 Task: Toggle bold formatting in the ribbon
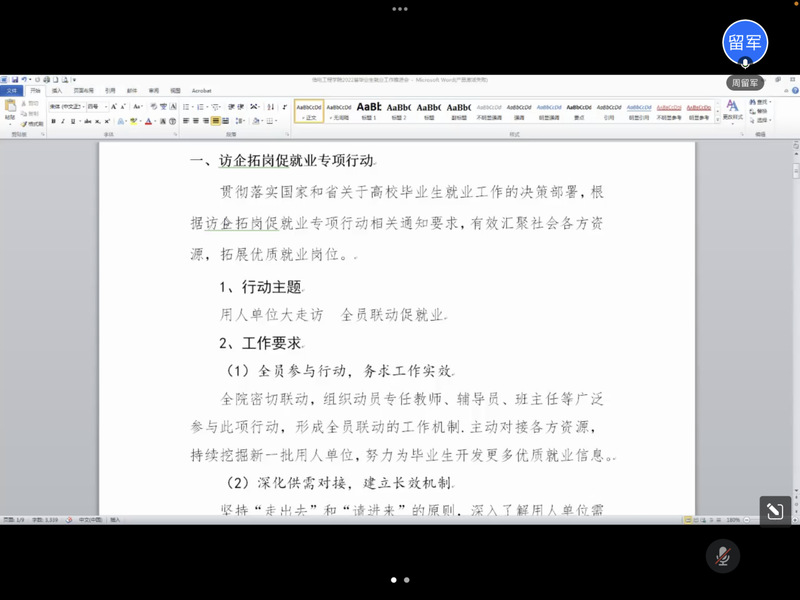(x=53, y=121)
